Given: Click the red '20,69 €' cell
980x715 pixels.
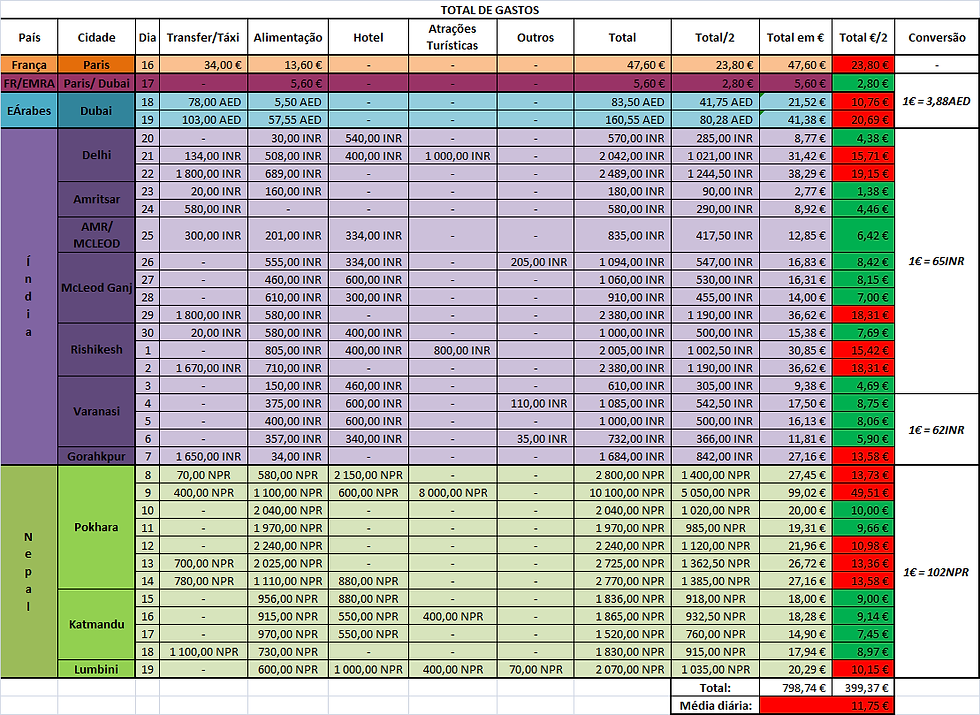Looking at the screenshot, I should pos(863,119).
